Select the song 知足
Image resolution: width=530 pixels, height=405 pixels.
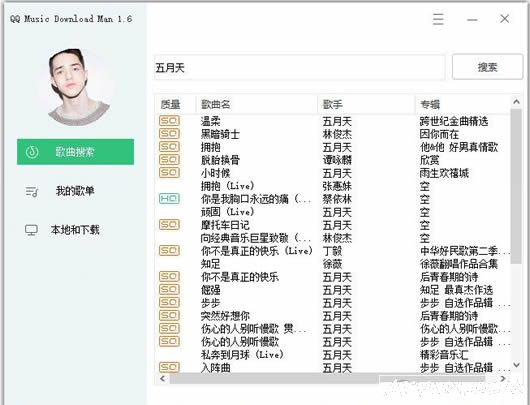coord(211,264)
